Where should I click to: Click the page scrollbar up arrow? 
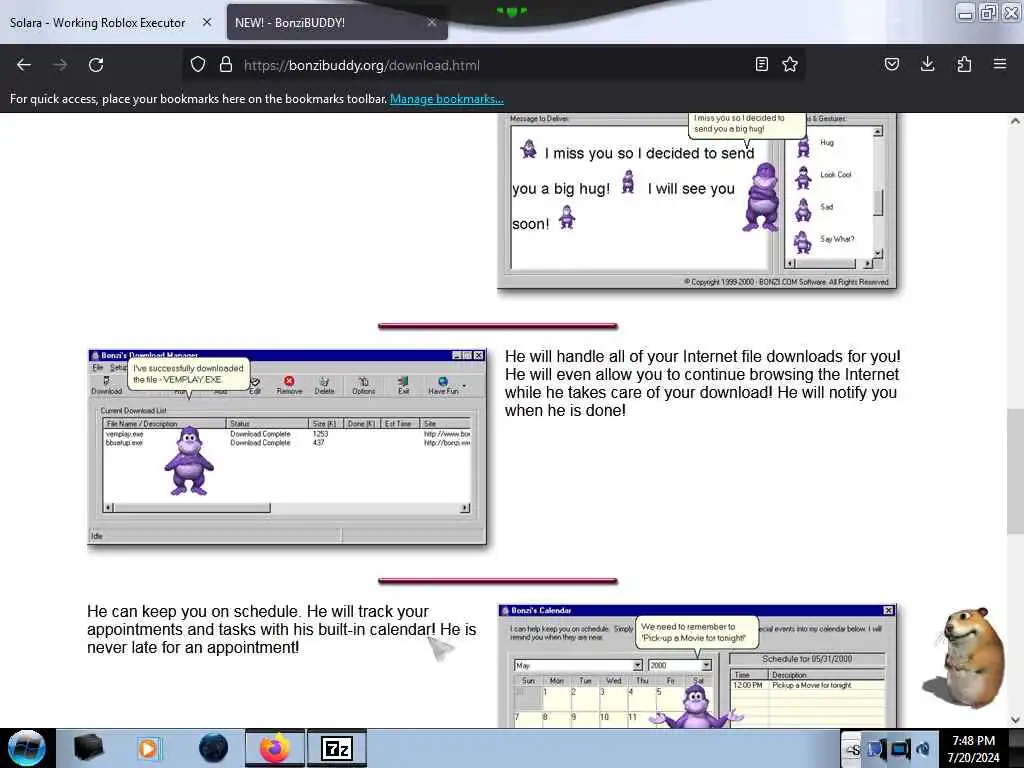pos(1015,121)
